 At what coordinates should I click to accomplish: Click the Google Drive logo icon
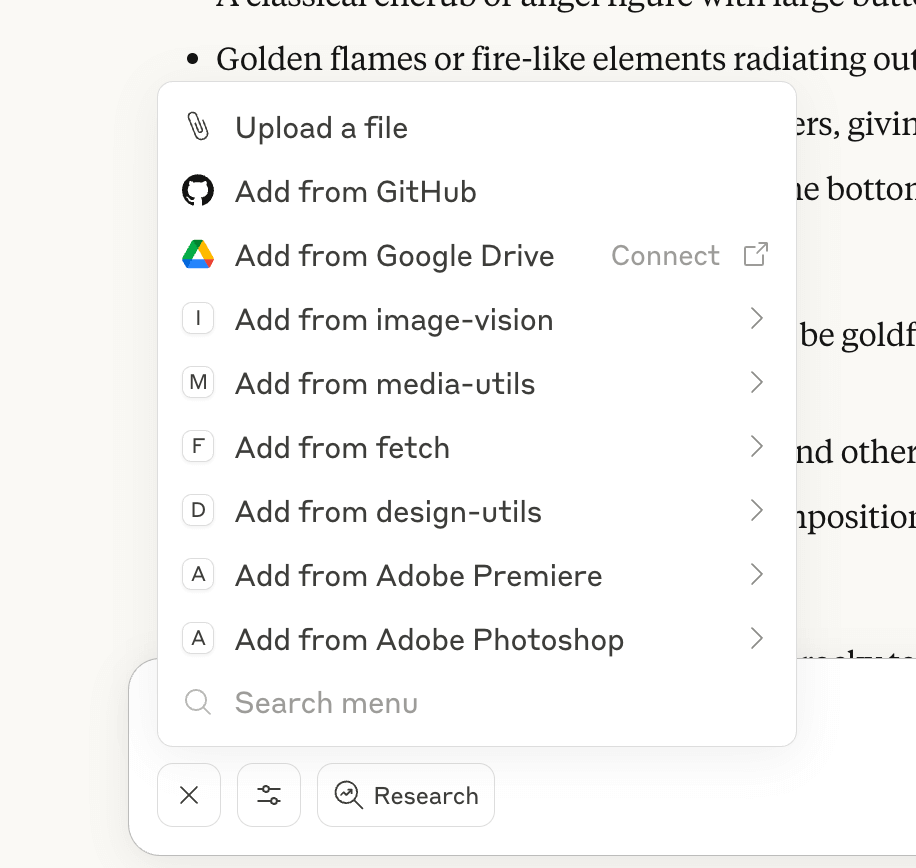(198, 255)
